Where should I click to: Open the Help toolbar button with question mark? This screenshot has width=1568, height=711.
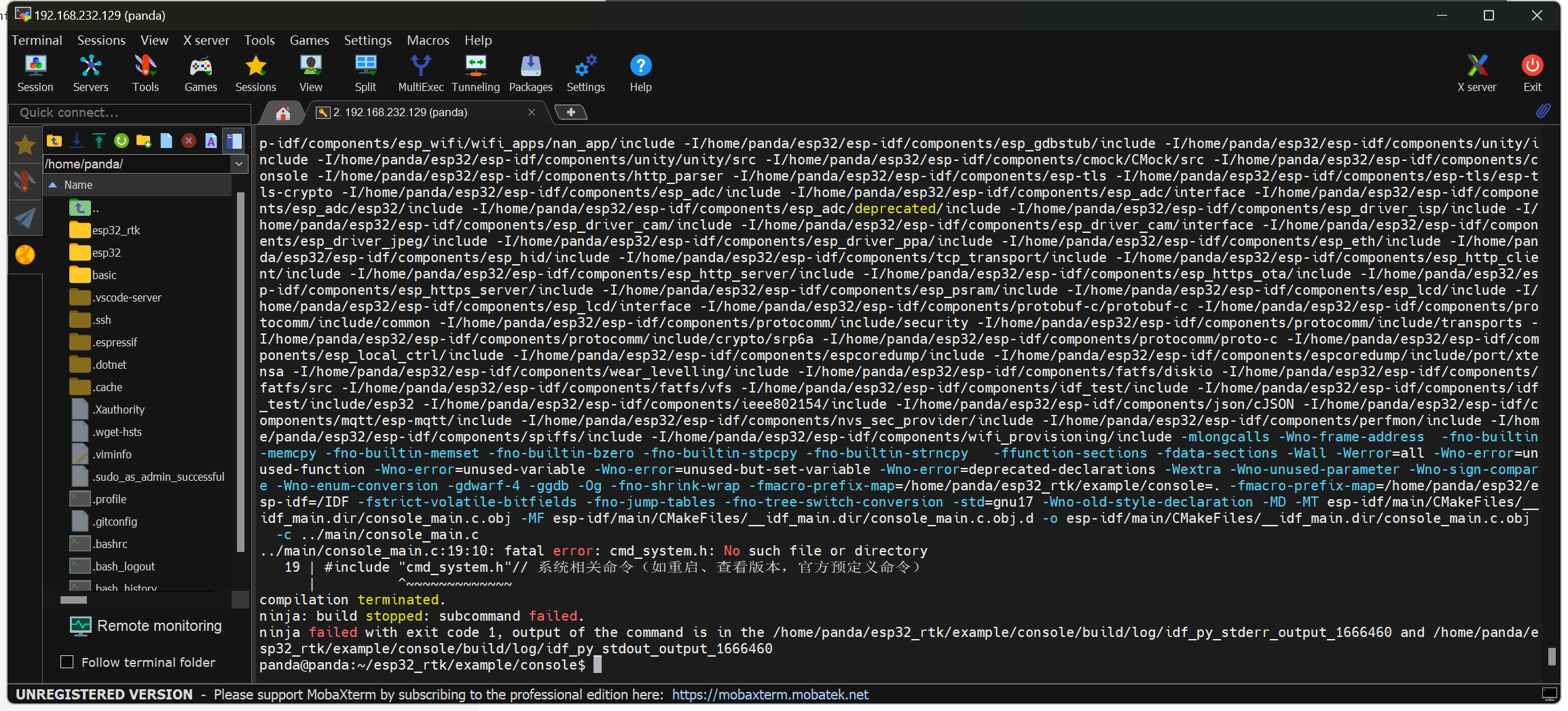coord(640,73)
